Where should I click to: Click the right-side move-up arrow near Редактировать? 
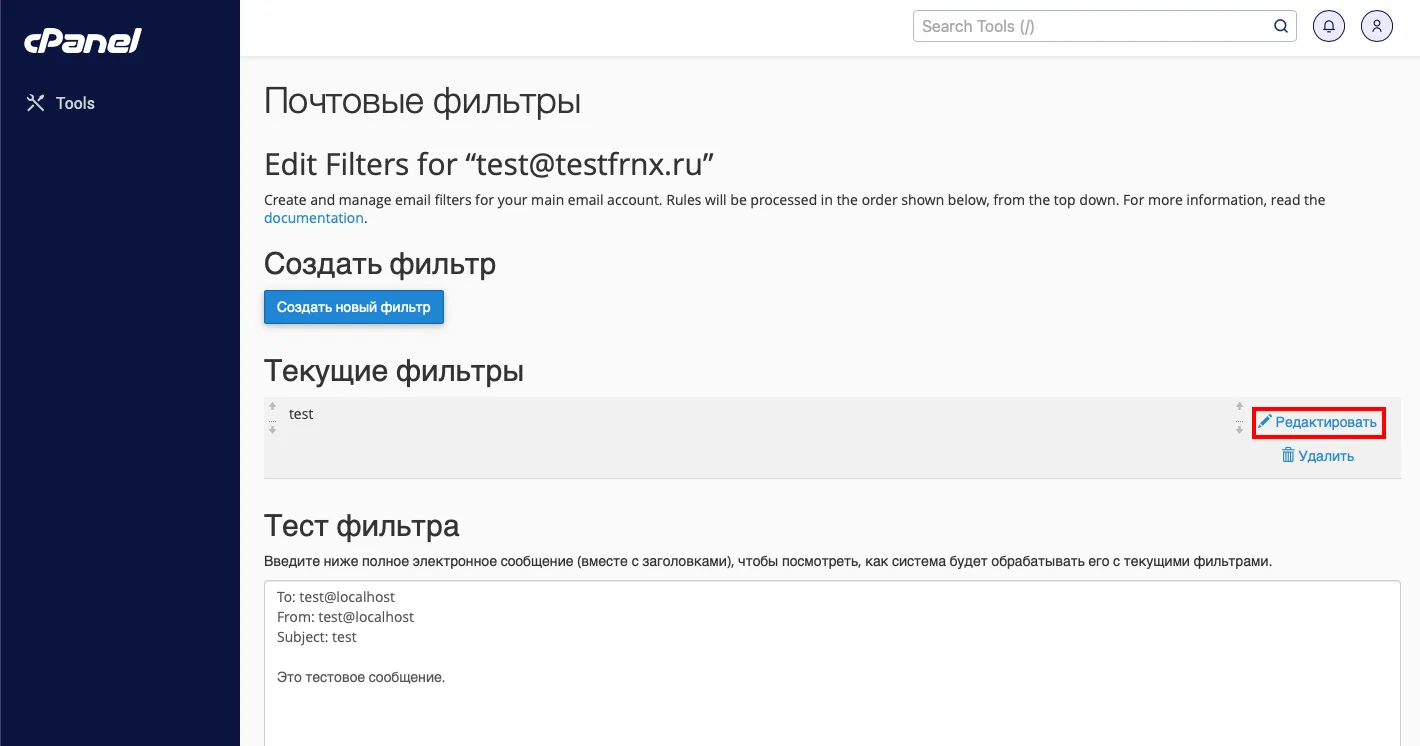[x=1240, y=407]
